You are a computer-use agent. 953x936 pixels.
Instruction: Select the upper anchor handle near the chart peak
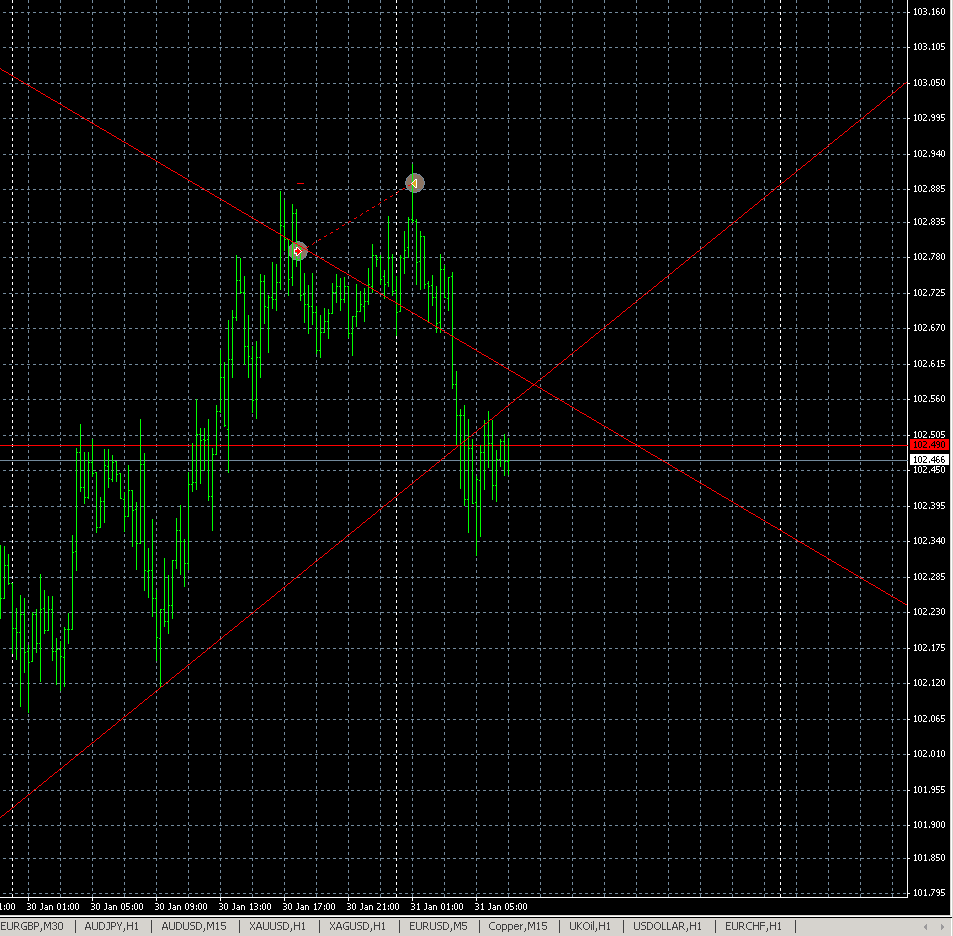(x=413, y=183)
